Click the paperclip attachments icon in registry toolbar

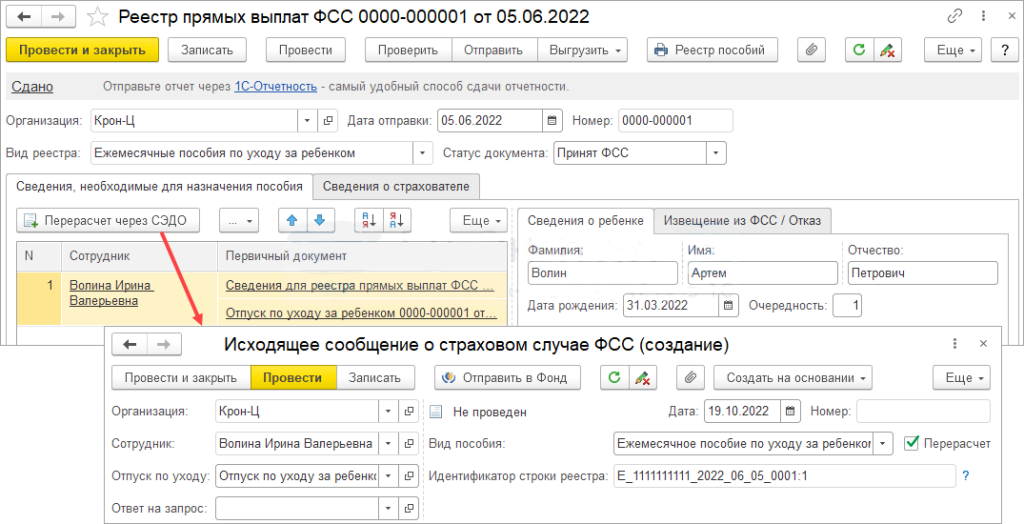pos(811,50)
